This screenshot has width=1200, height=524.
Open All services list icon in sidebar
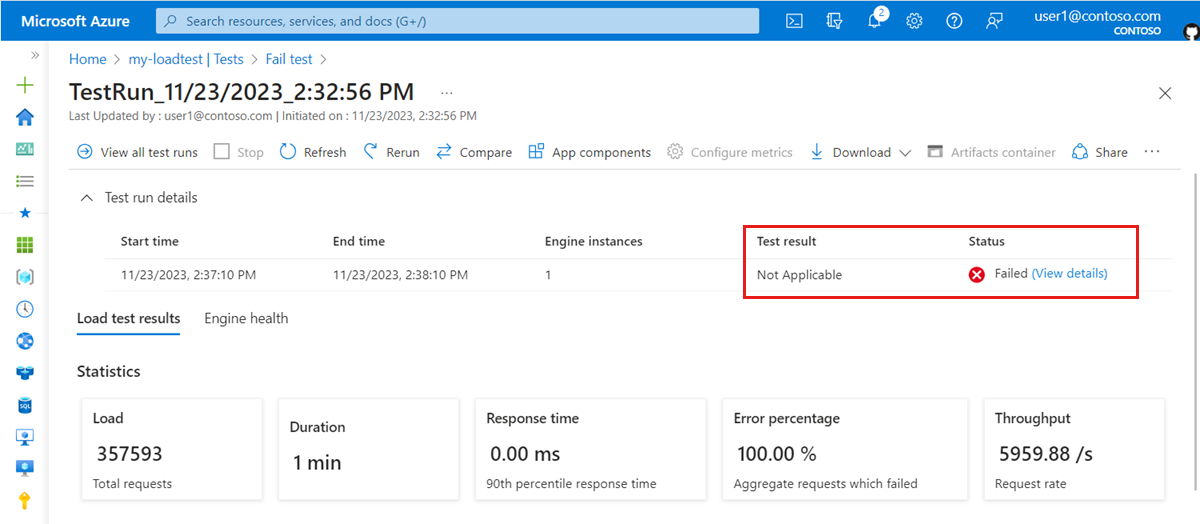pyautogui.click(x=25, y=181)
